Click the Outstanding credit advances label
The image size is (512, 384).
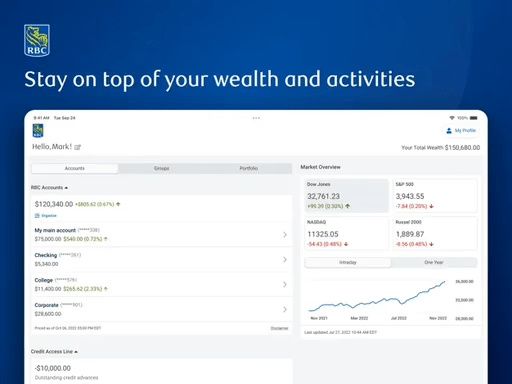(x=66, y=378)
